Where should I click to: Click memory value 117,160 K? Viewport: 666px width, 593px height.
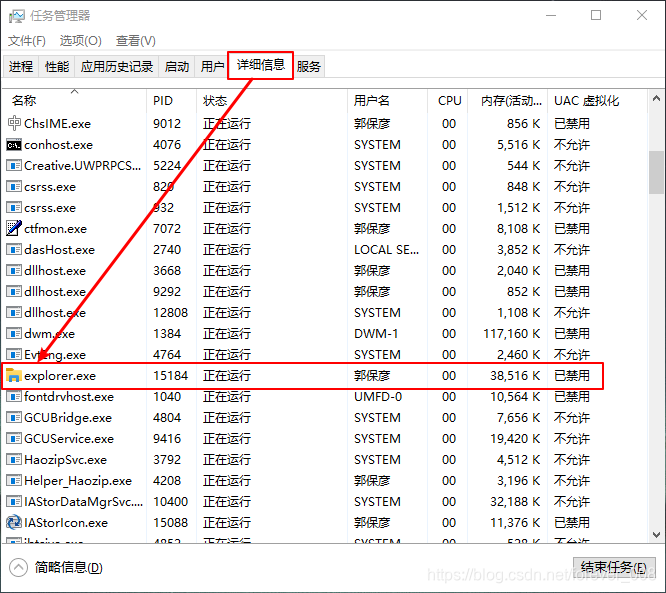tap(512, 334)
